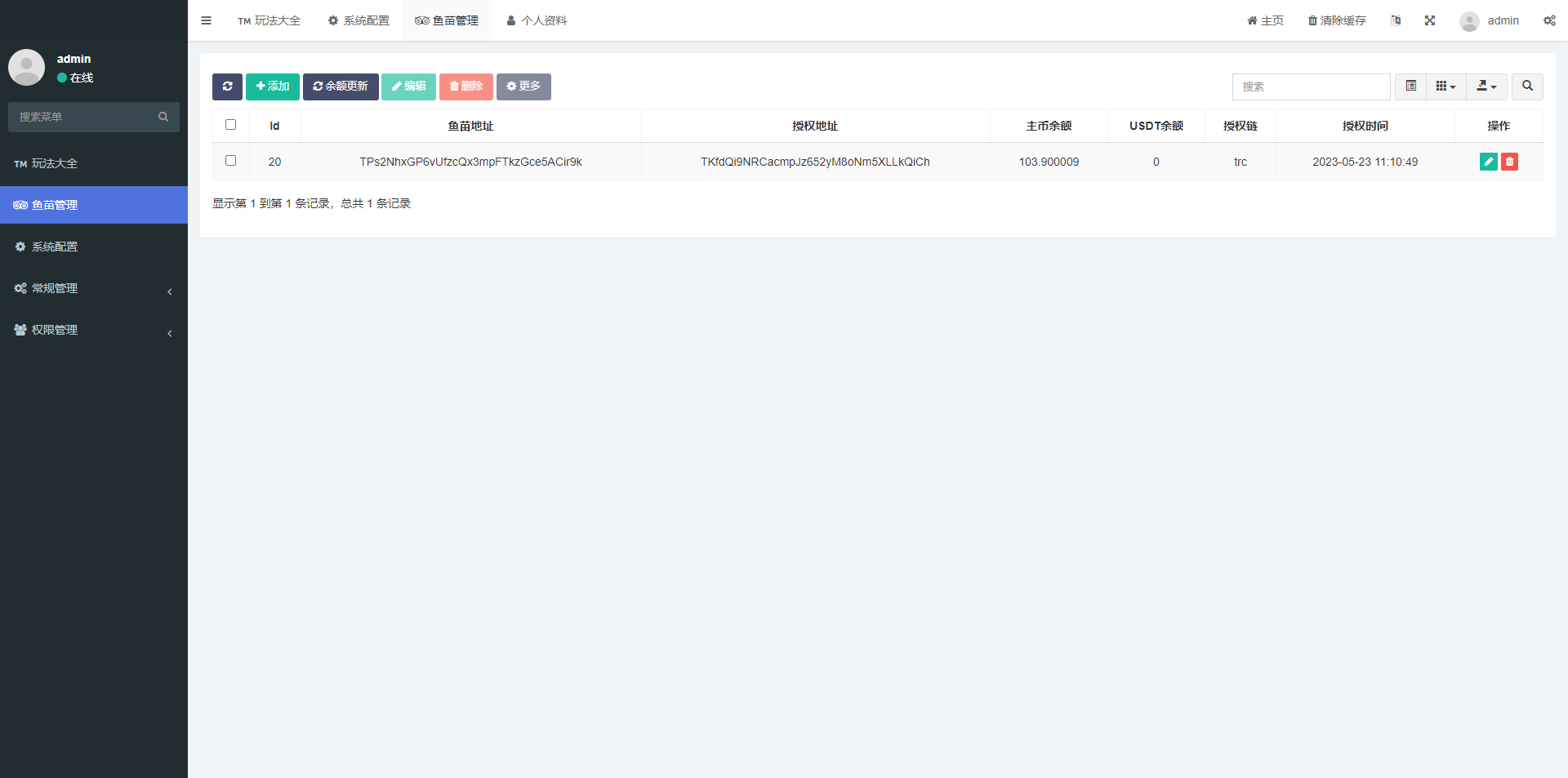
Task: Toggle the card view icon next to the search box
Action: (x=1410, y=87)
